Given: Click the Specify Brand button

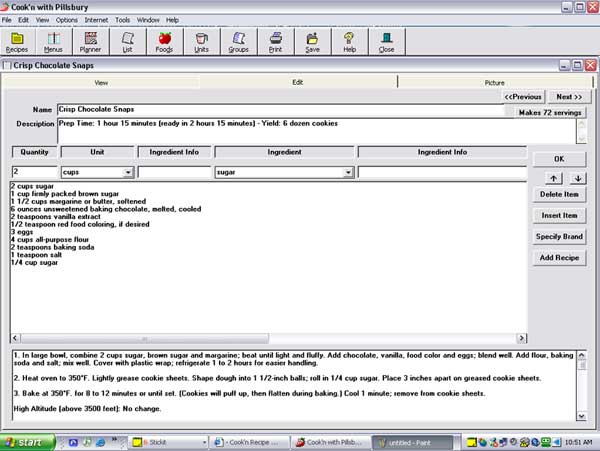Looking at the screenshot, I should [x=559, y=236].
